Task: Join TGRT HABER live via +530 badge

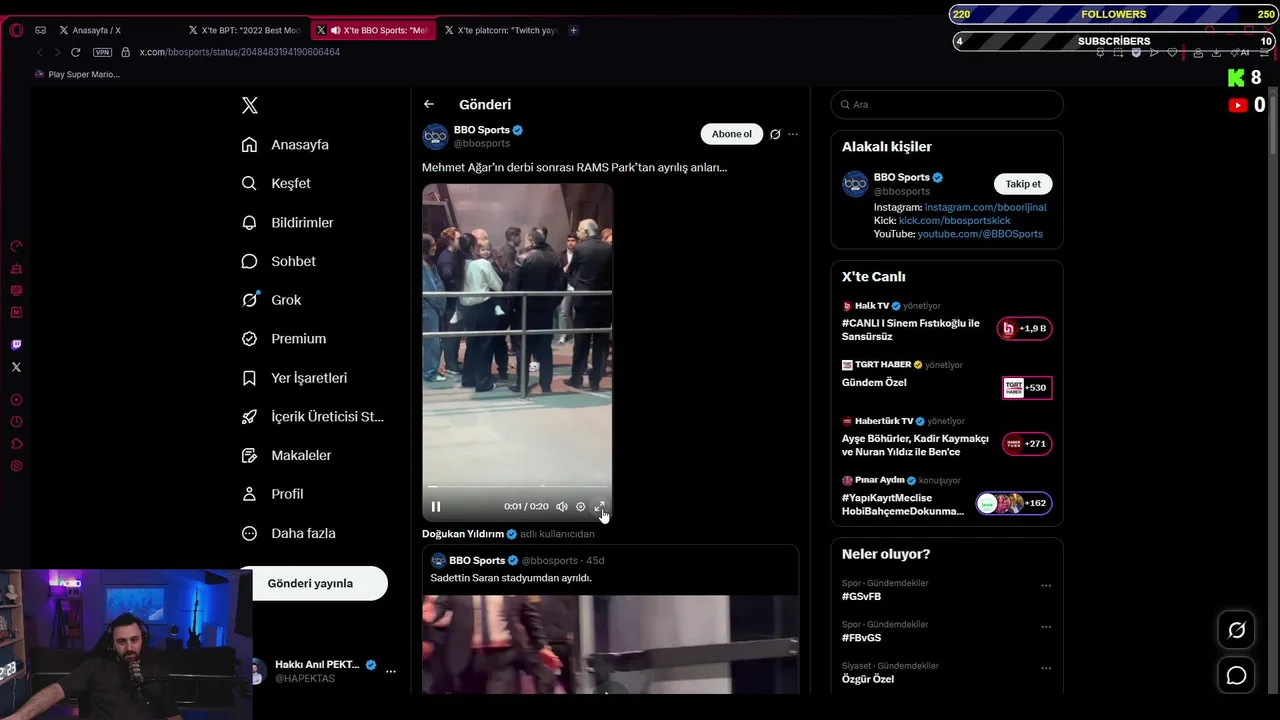Action: pyautogui.click(x=1027, y=388)
